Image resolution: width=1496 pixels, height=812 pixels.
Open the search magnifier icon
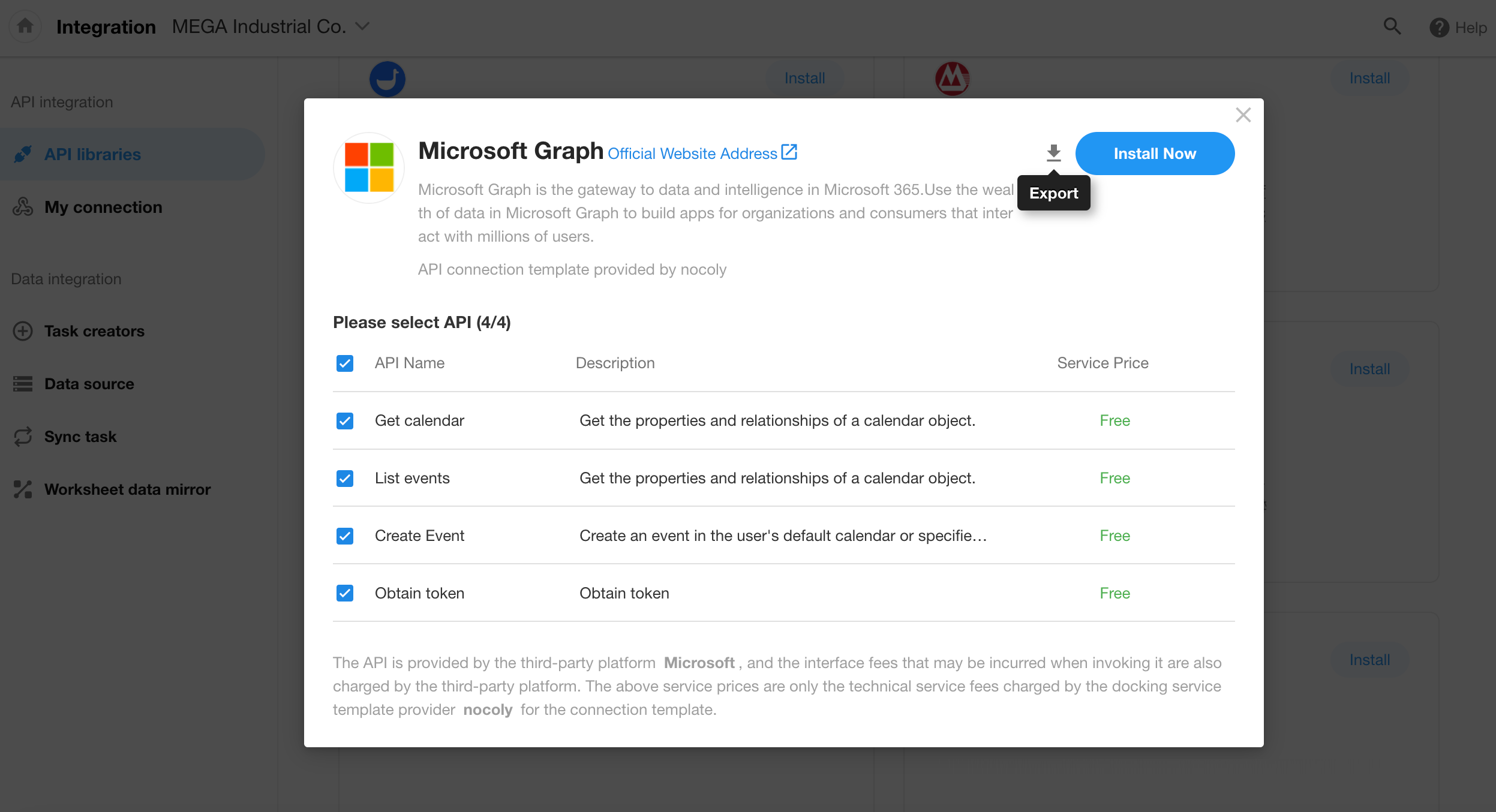click(x=1392, y=26)
